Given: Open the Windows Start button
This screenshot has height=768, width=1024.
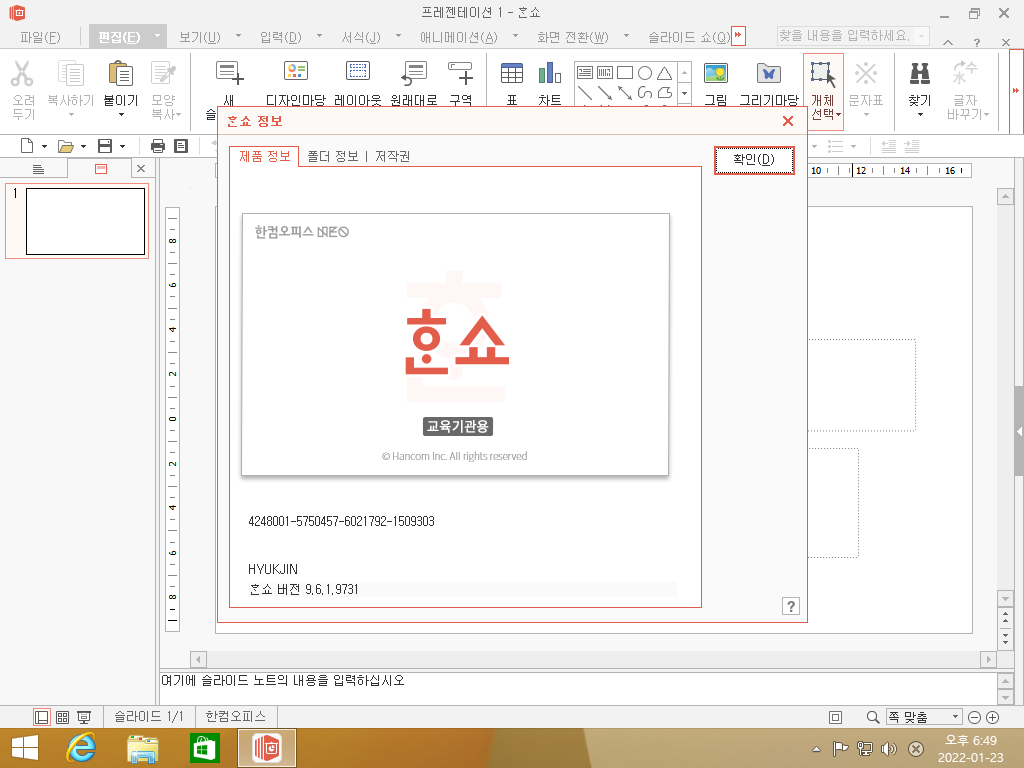Looking at the screenshot, I should 25,748.
